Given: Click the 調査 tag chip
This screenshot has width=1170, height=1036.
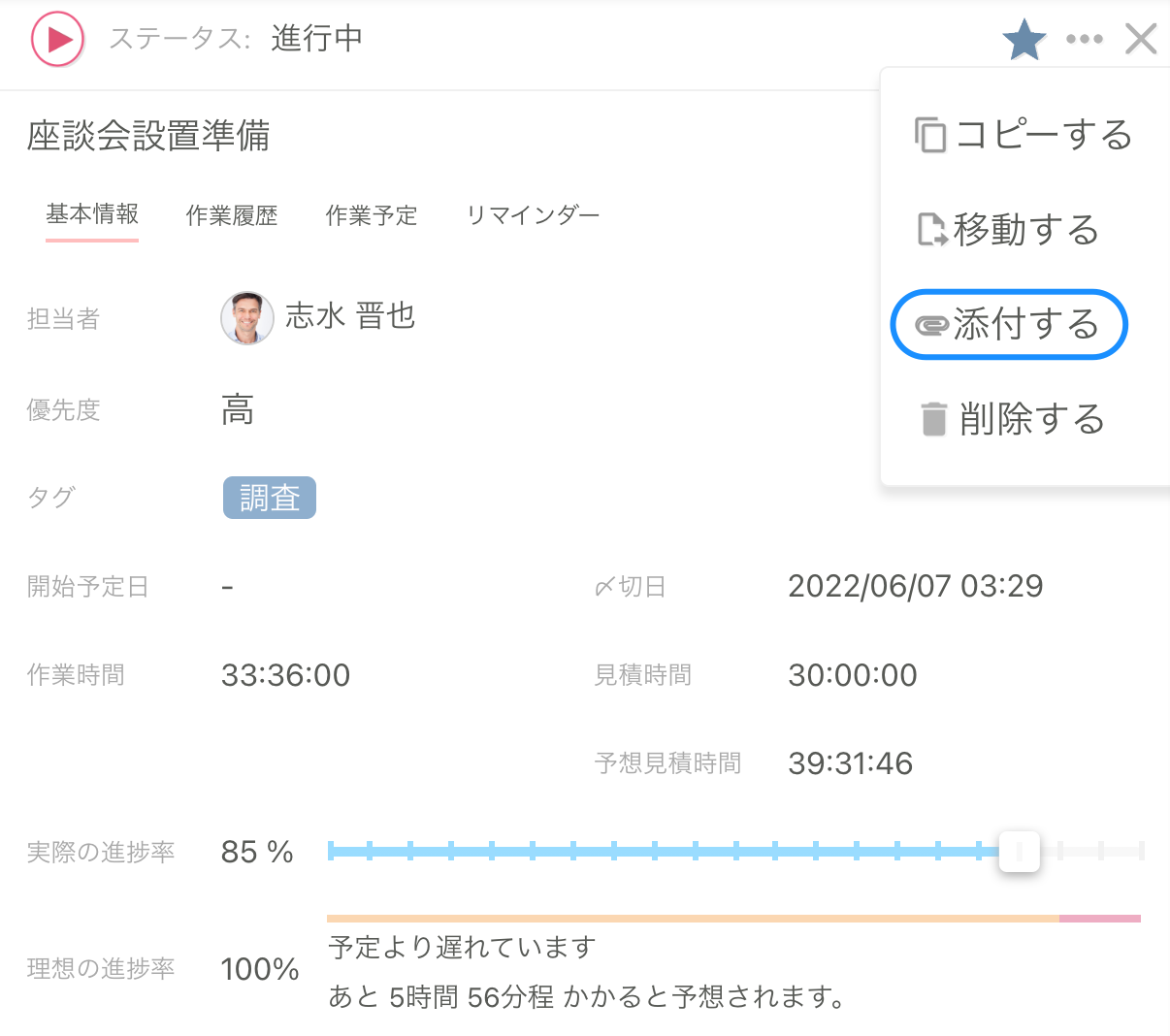Looking at the screenshot, I should (x=269, y=498).
